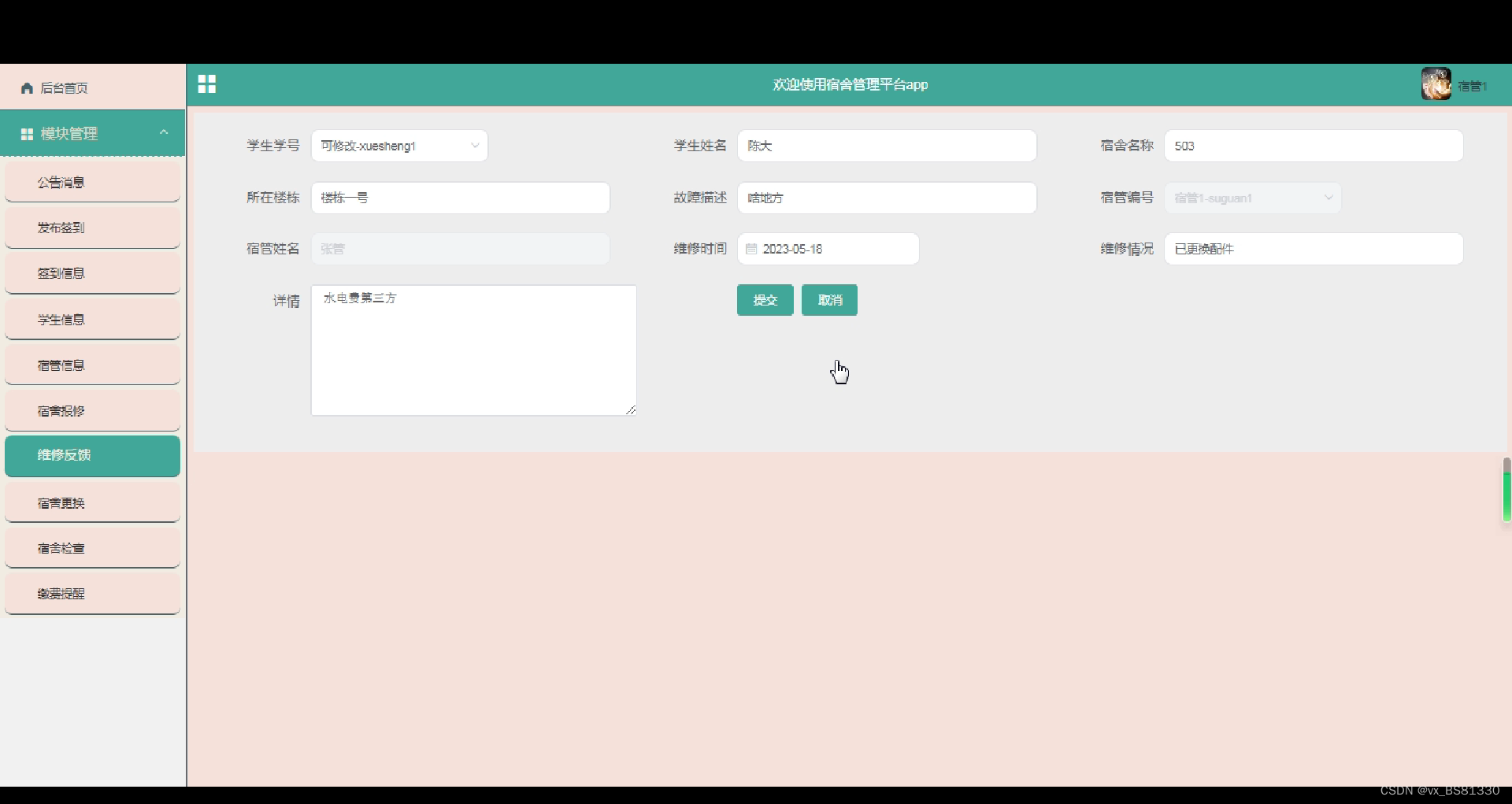Click the 欢迎使用宿舍管理平台app title
This screenshot has height=804, width=1512.
coord(850,84)
